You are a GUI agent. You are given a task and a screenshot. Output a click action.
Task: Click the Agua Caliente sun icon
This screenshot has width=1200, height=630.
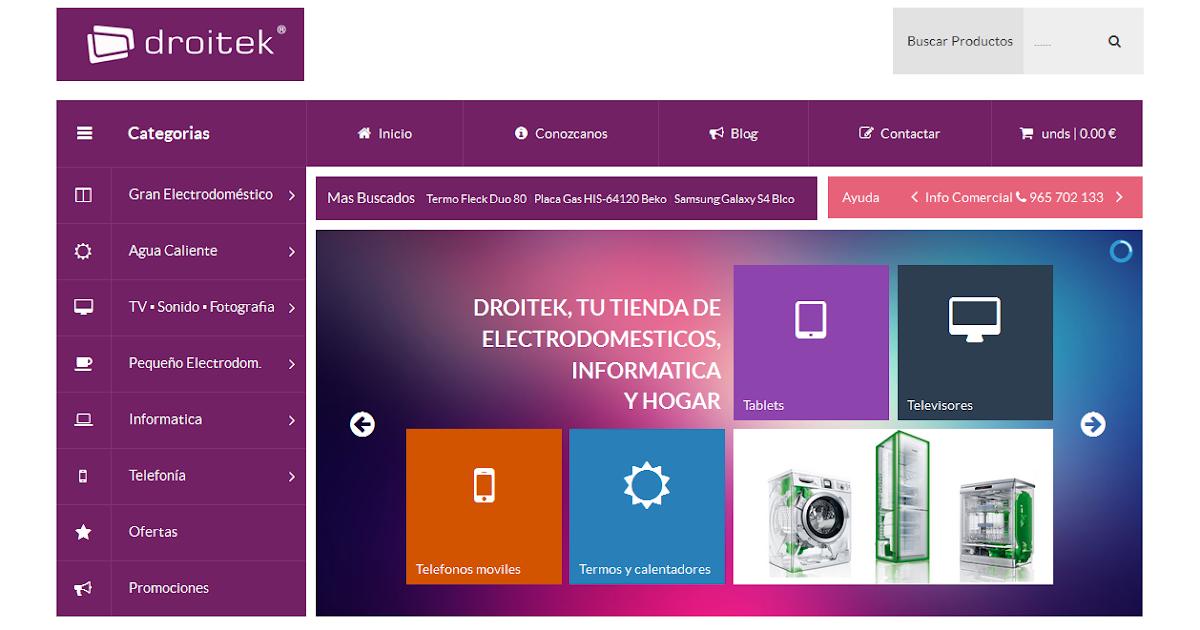click(83, 251)
